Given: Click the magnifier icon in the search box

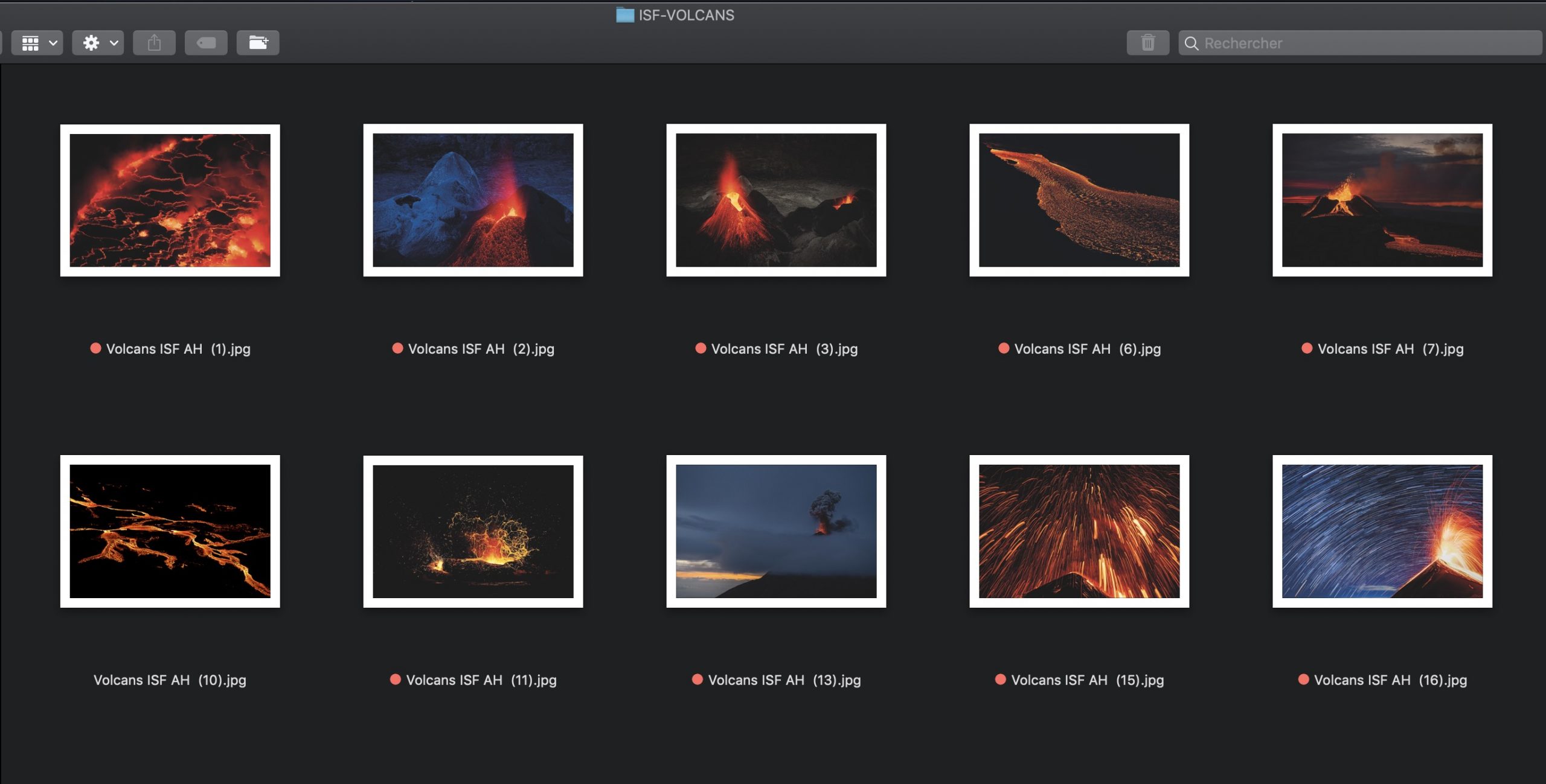Looking at the screenshot, I should [x=1191, y=43].
